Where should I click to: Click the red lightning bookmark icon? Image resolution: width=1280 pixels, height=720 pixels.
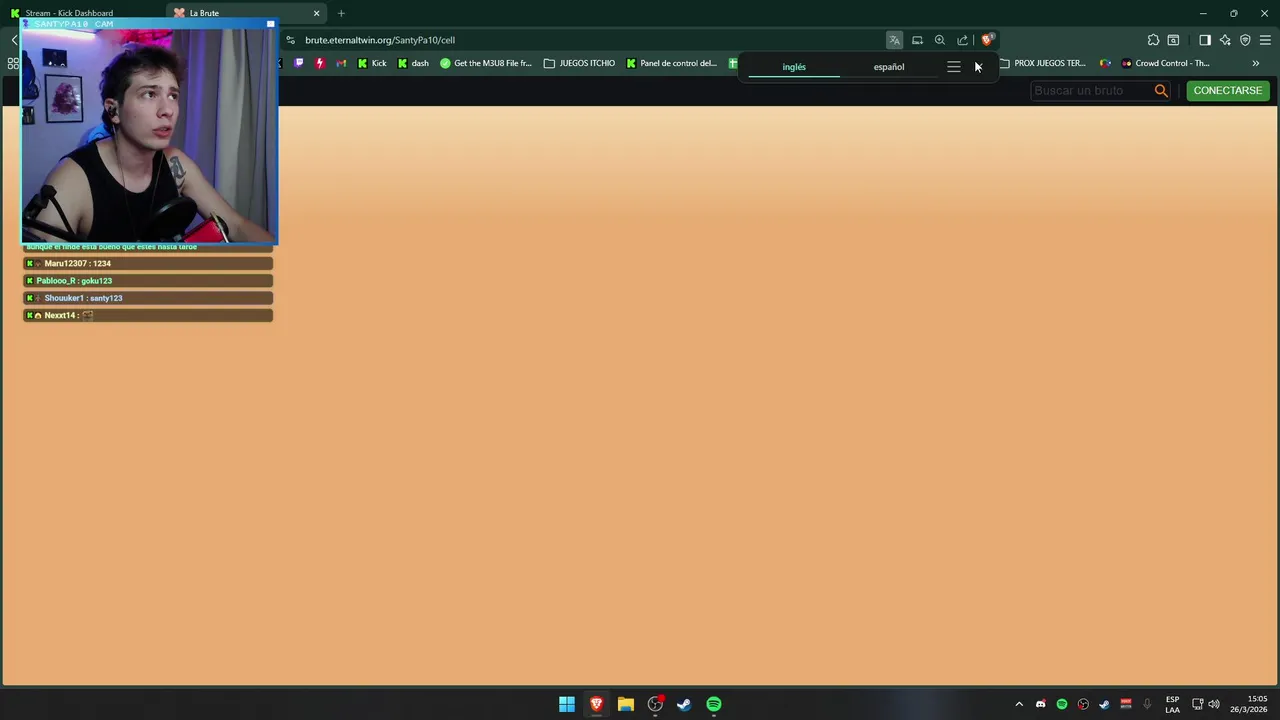(320, 63)
